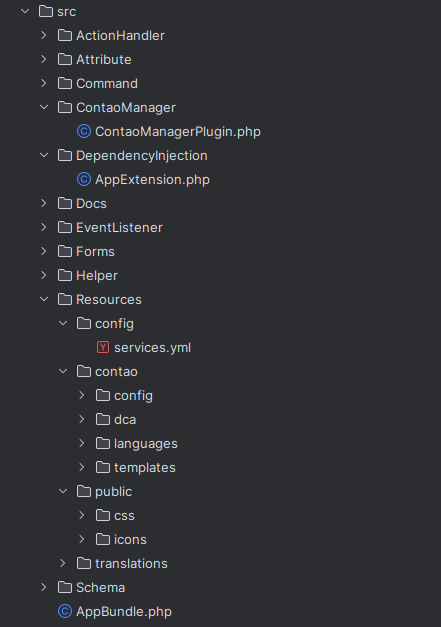The image size is (441, 627).
Task: Click the css folder icon
Action: coord(103,515)
